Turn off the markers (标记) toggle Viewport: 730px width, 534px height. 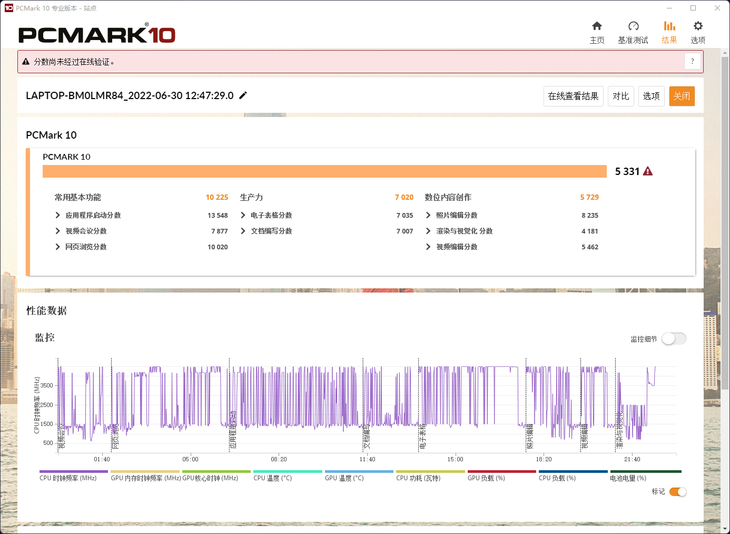pyautogui.click(x=678, y=492)
